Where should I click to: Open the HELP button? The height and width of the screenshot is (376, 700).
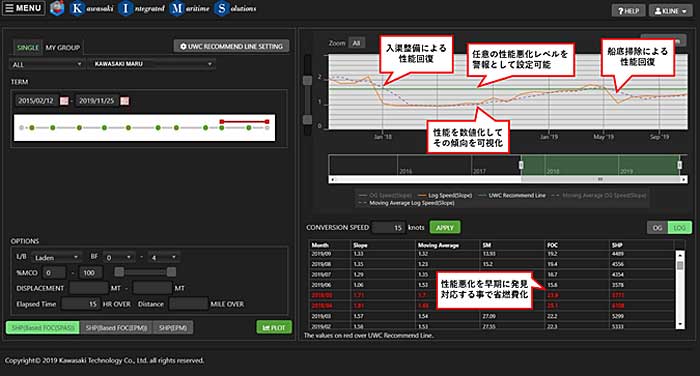(628, 11)
